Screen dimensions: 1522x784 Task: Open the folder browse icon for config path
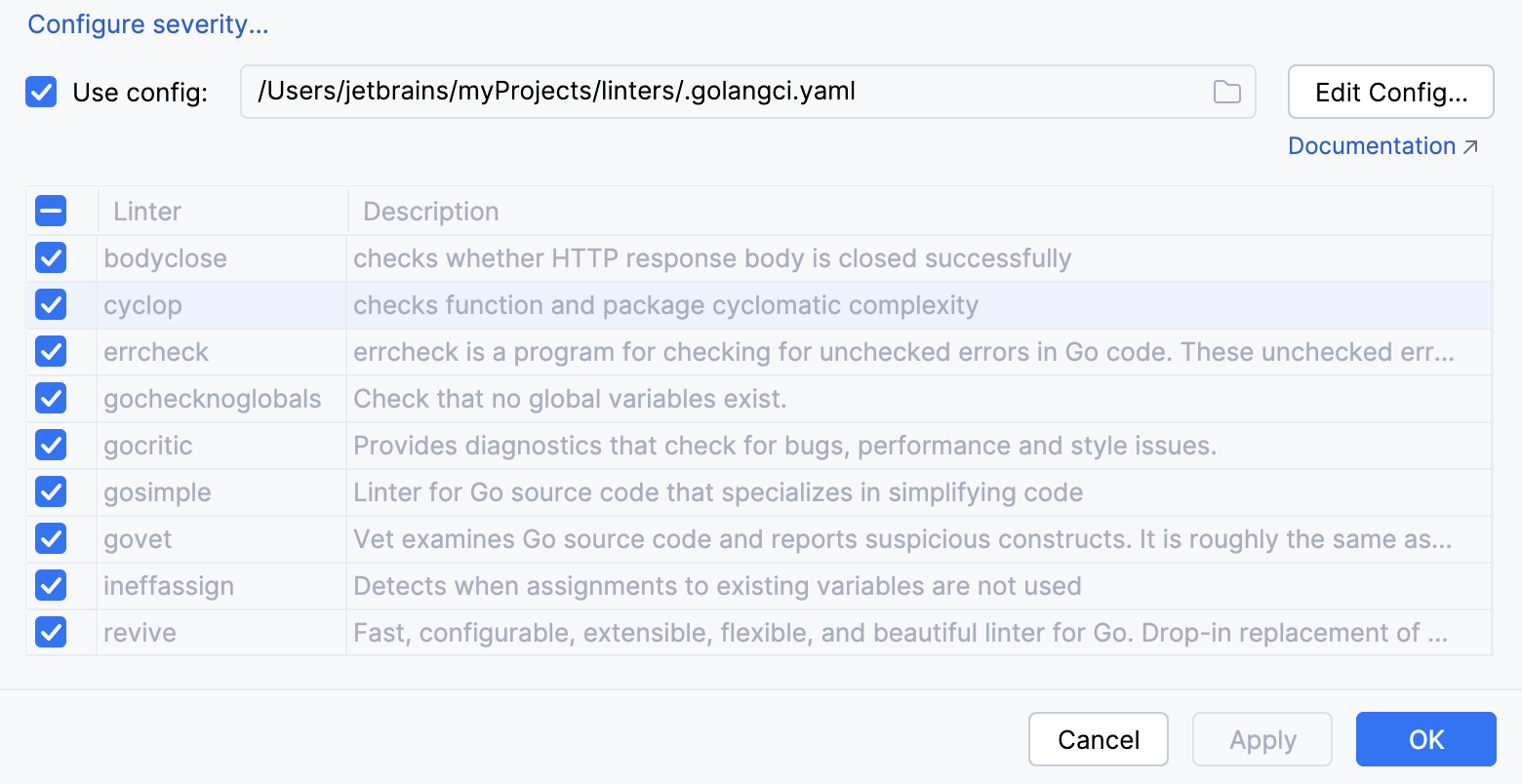[1227, 91]
